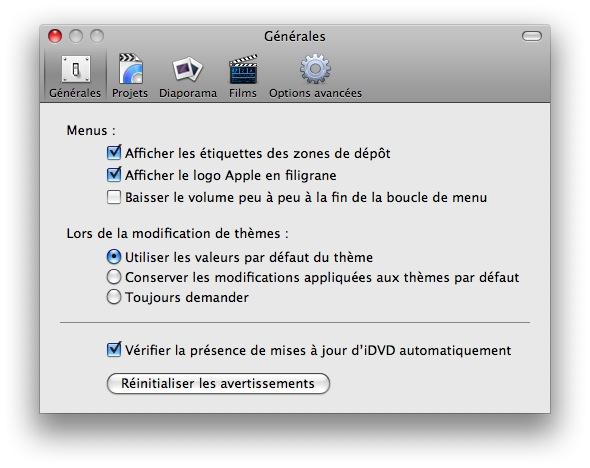
Task: Click the grayed-out zoom window button
Action: (97, 36)
